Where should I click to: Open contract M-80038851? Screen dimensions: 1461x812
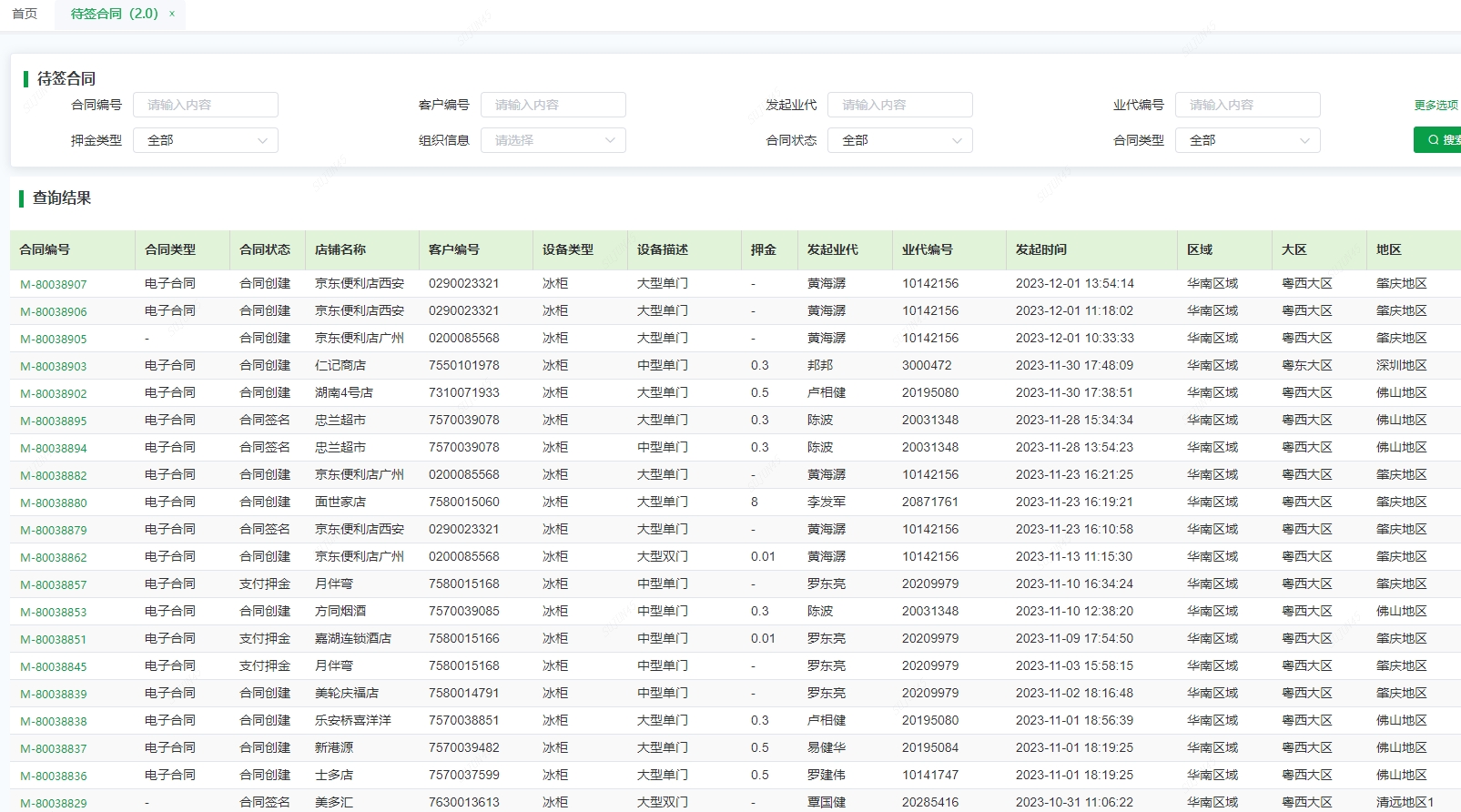click(54, 639)
